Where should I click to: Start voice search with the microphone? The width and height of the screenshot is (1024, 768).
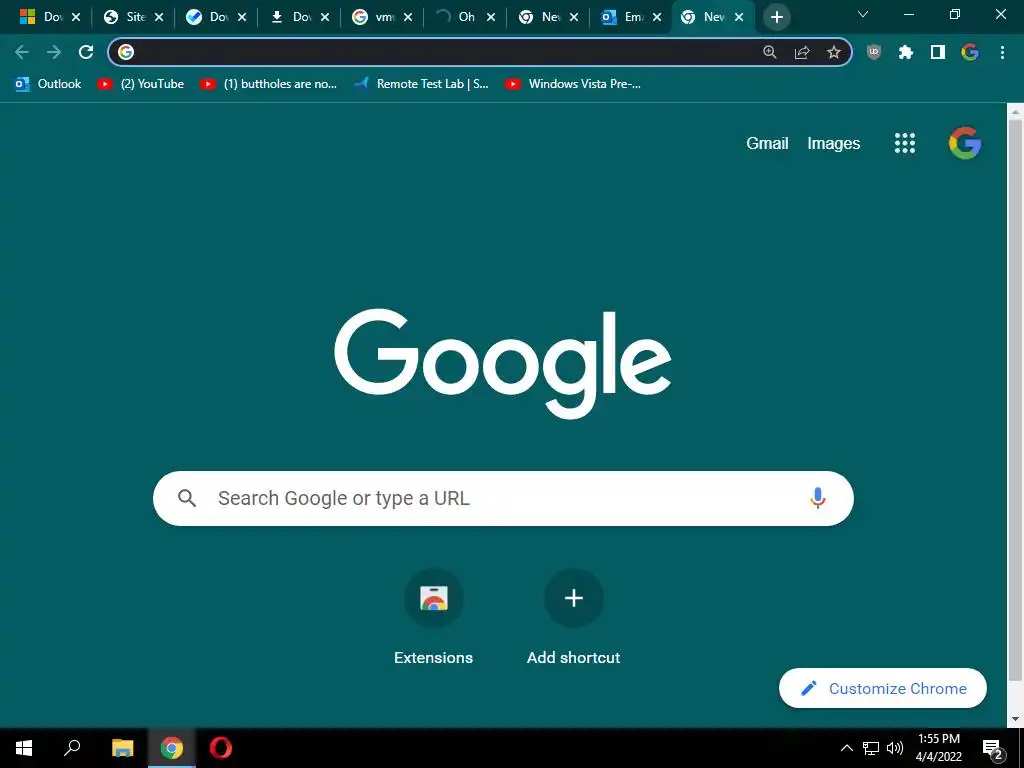point(817,498)
